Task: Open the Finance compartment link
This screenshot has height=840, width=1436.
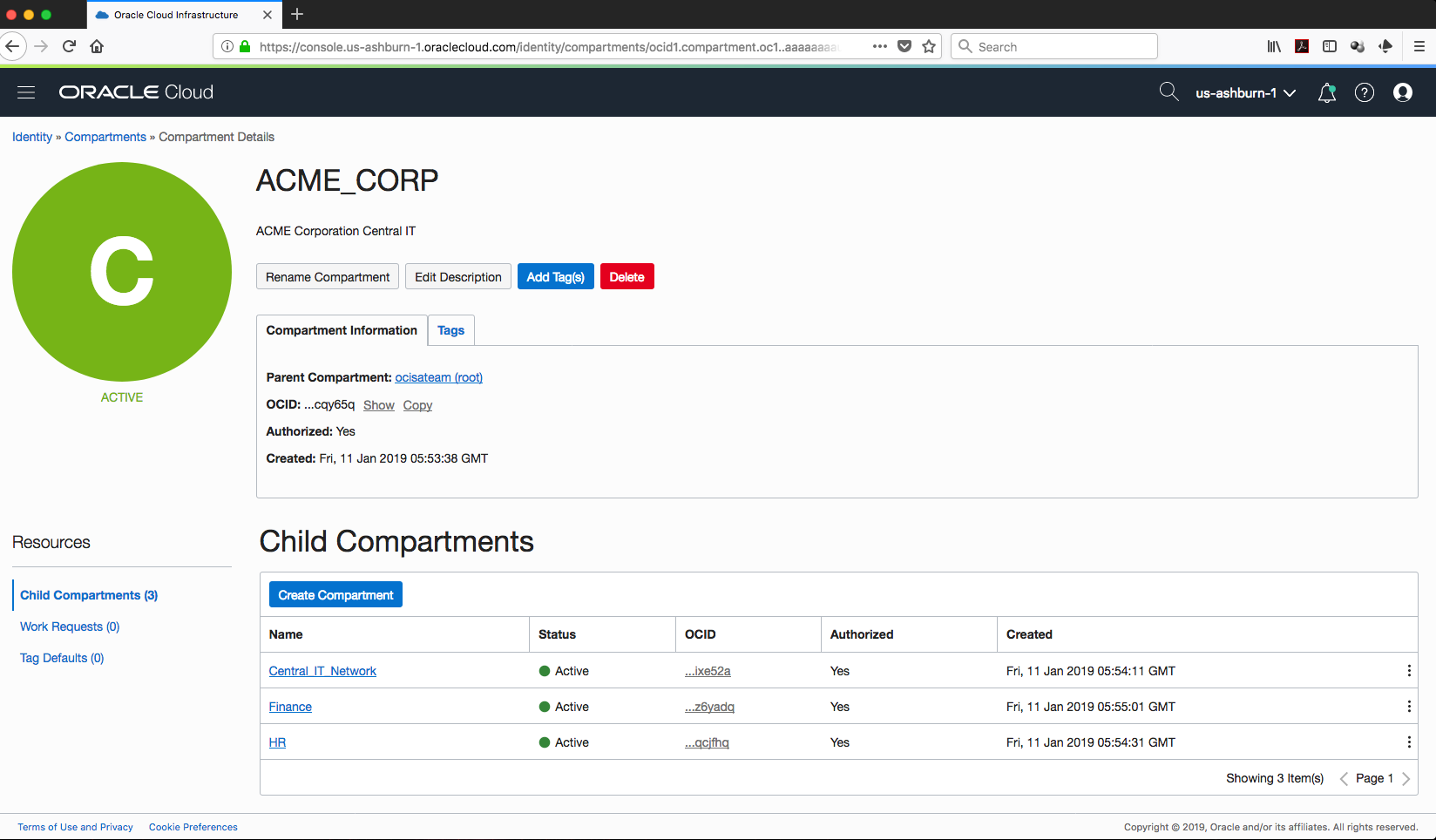Action: [x=290, y=707]
